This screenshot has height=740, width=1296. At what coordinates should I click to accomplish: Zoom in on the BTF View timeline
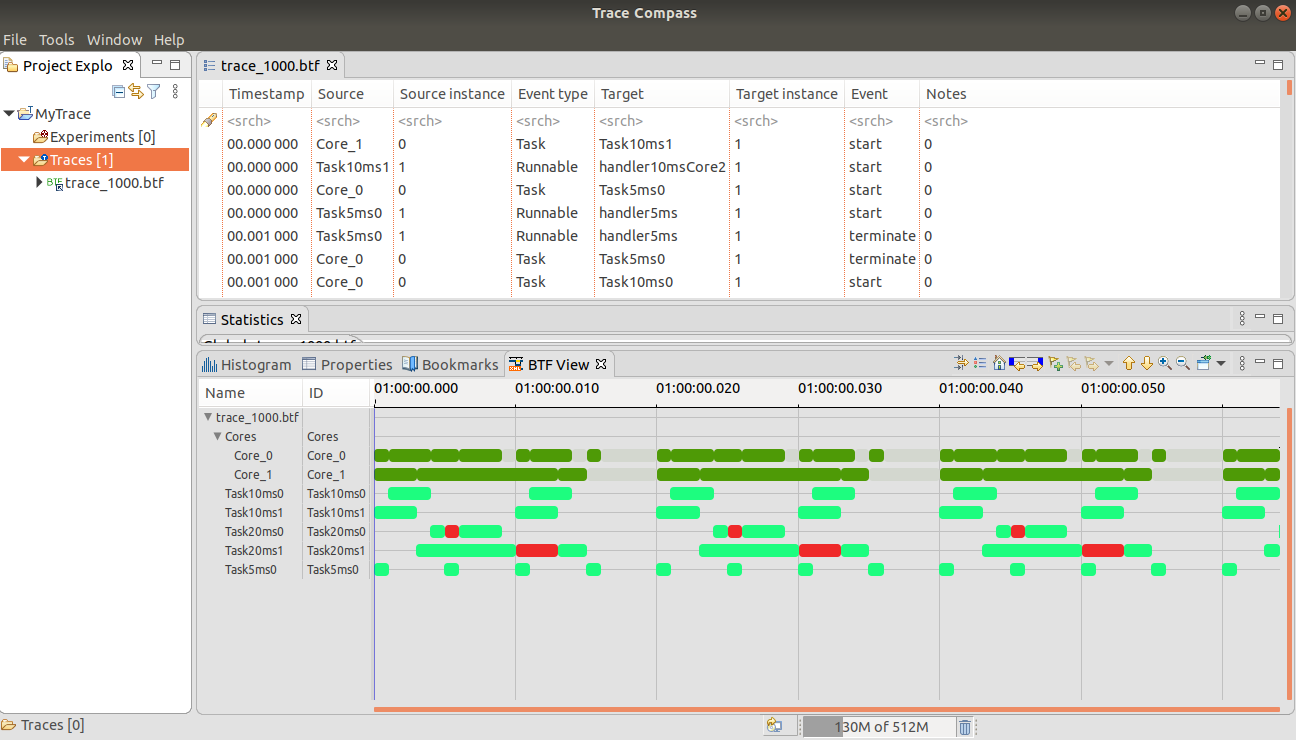(1165, 363)
